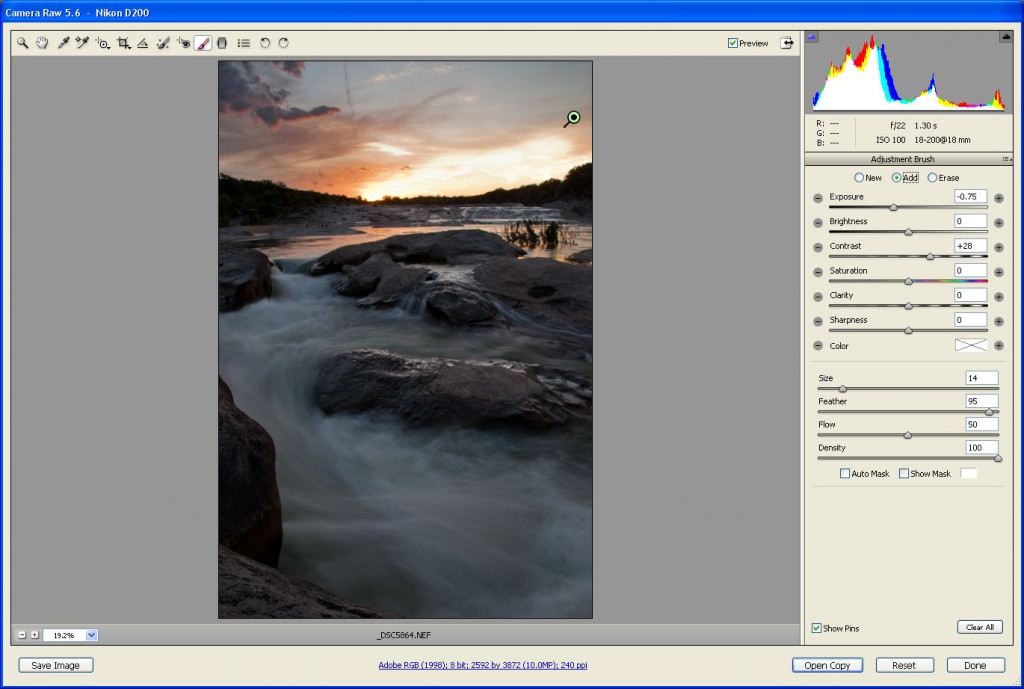Screen dimensions: 1024x689
Task: Select the Erase brush mode
Action: tap(933, 178)
